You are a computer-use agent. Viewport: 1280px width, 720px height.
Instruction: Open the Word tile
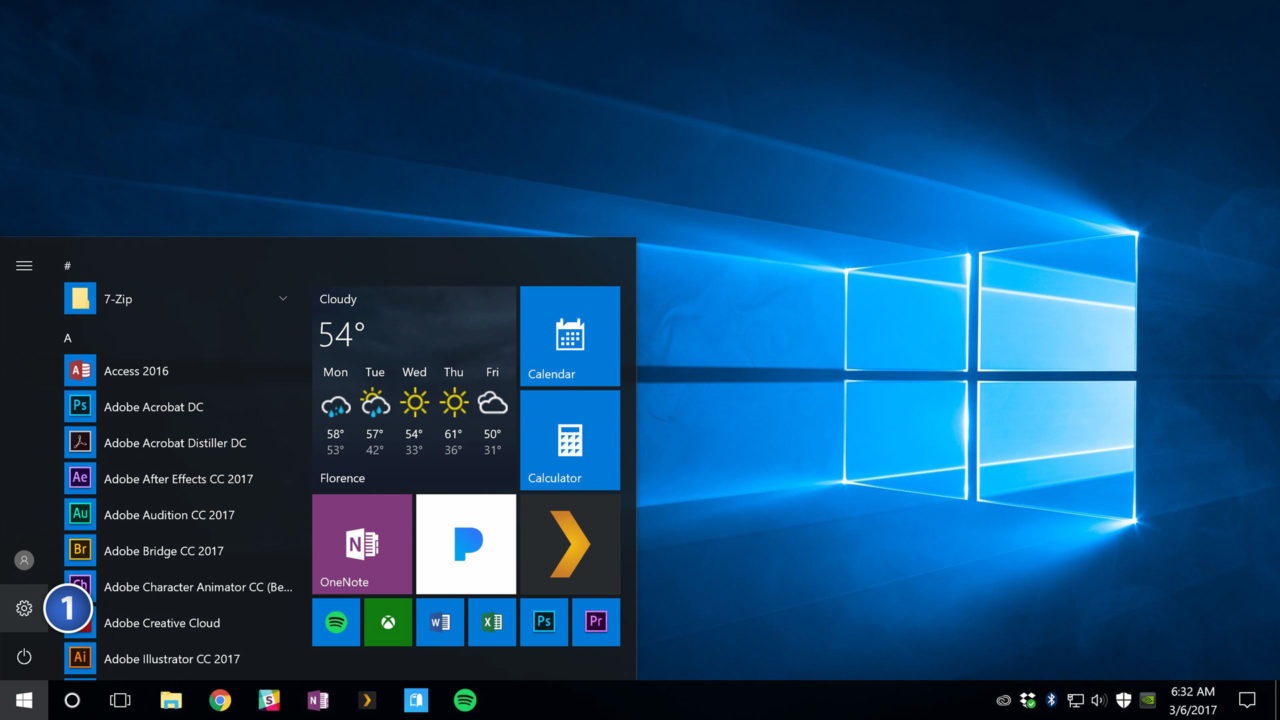click(x=440, y=622)
